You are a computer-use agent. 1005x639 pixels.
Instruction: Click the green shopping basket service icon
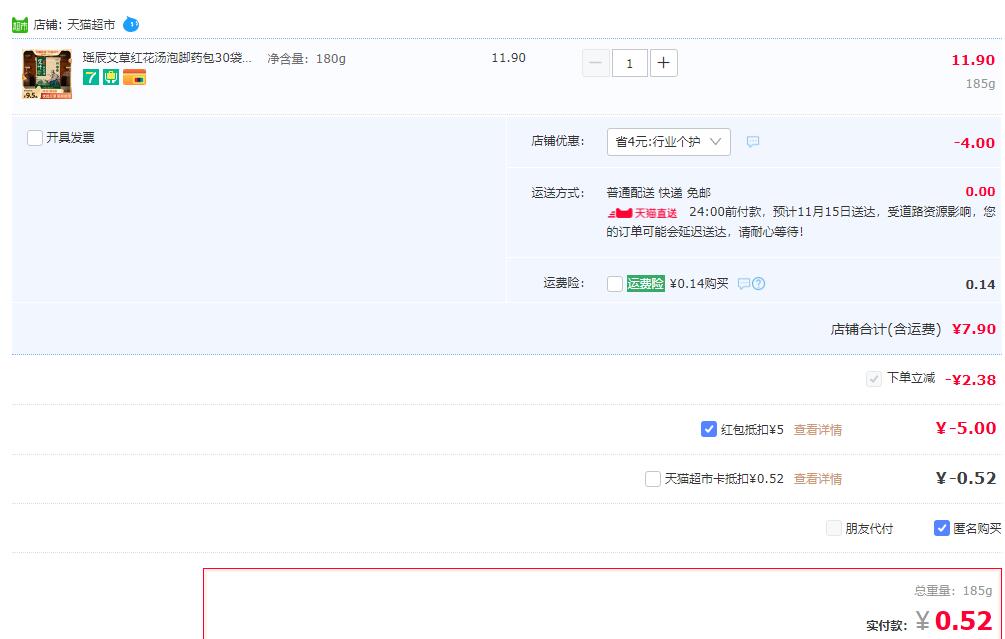(x=111, y=77)
